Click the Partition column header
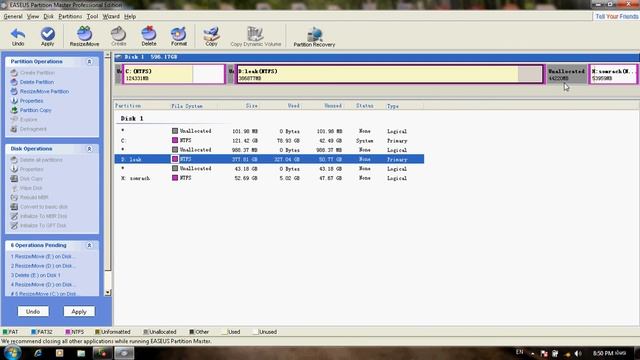640x360 pixels. click(x=128, y=106)
